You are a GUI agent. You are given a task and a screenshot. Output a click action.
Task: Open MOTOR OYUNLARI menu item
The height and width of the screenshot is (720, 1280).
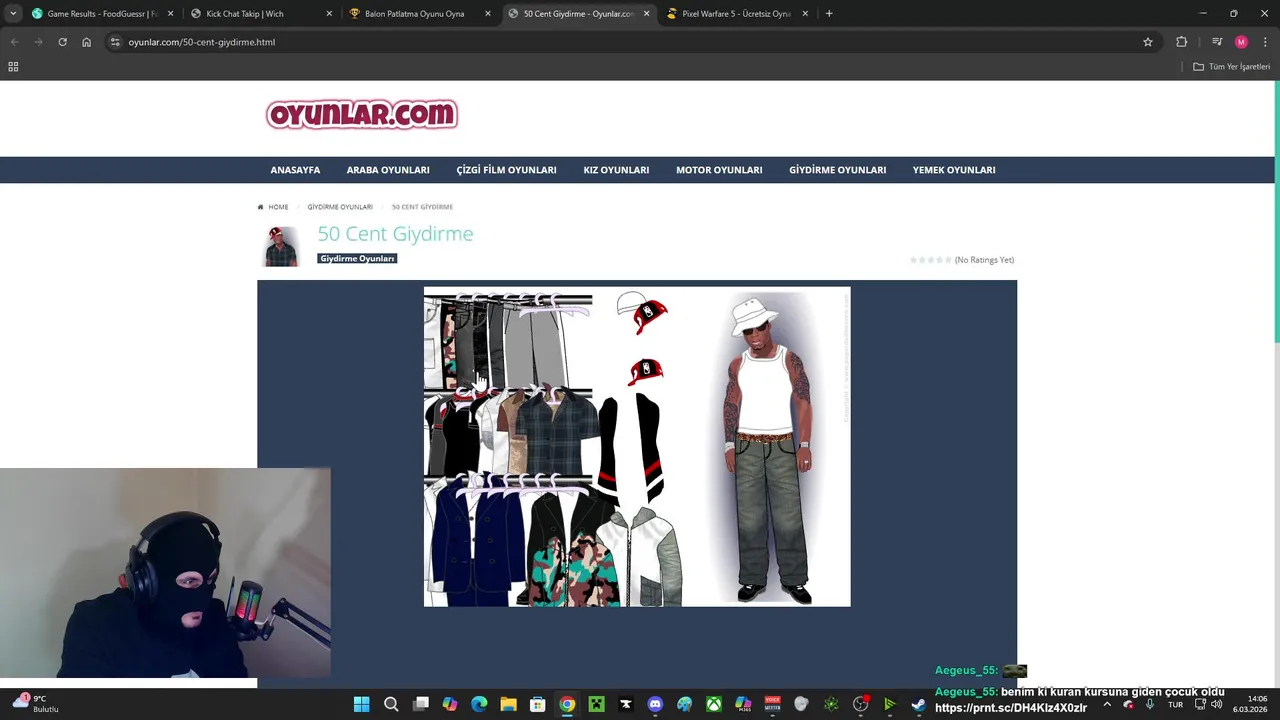click(x=719, y=170)
